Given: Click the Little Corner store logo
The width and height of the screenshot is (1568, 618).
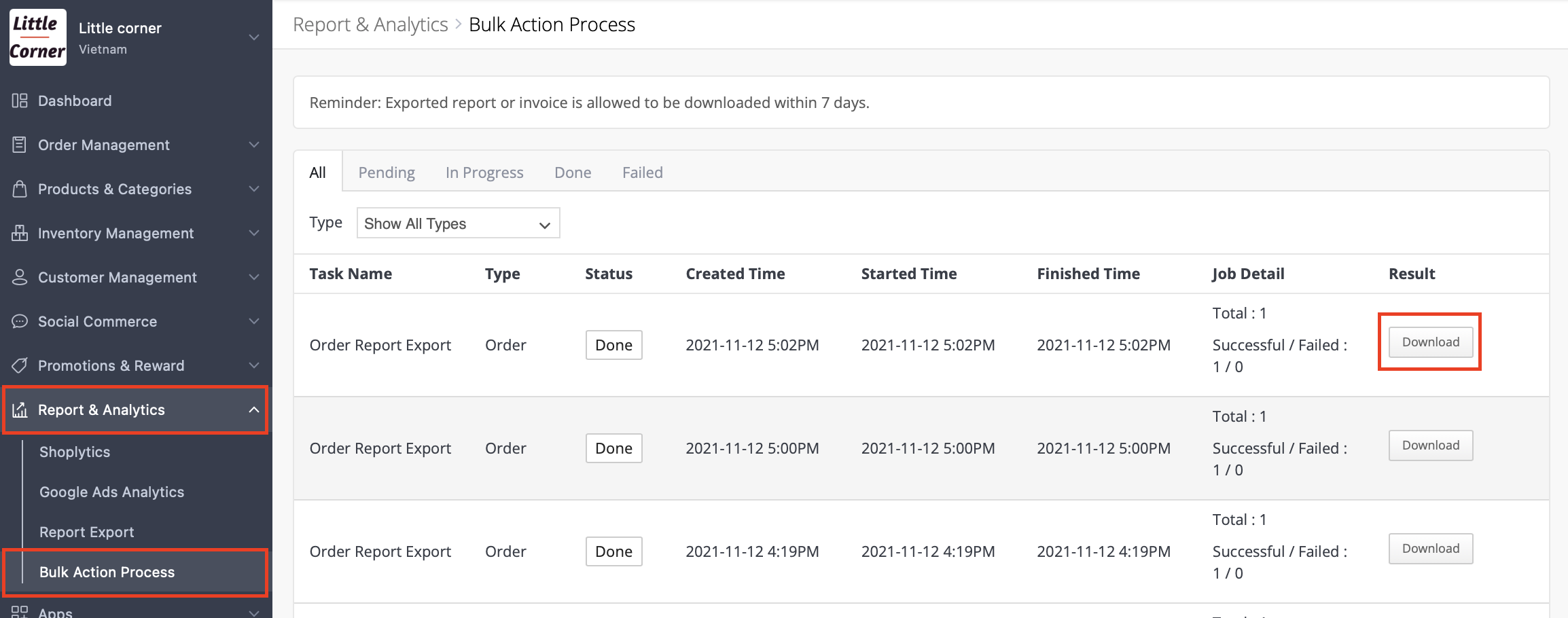Looking at the screenshot, I should pyautogui.click(x=38, y=37).
